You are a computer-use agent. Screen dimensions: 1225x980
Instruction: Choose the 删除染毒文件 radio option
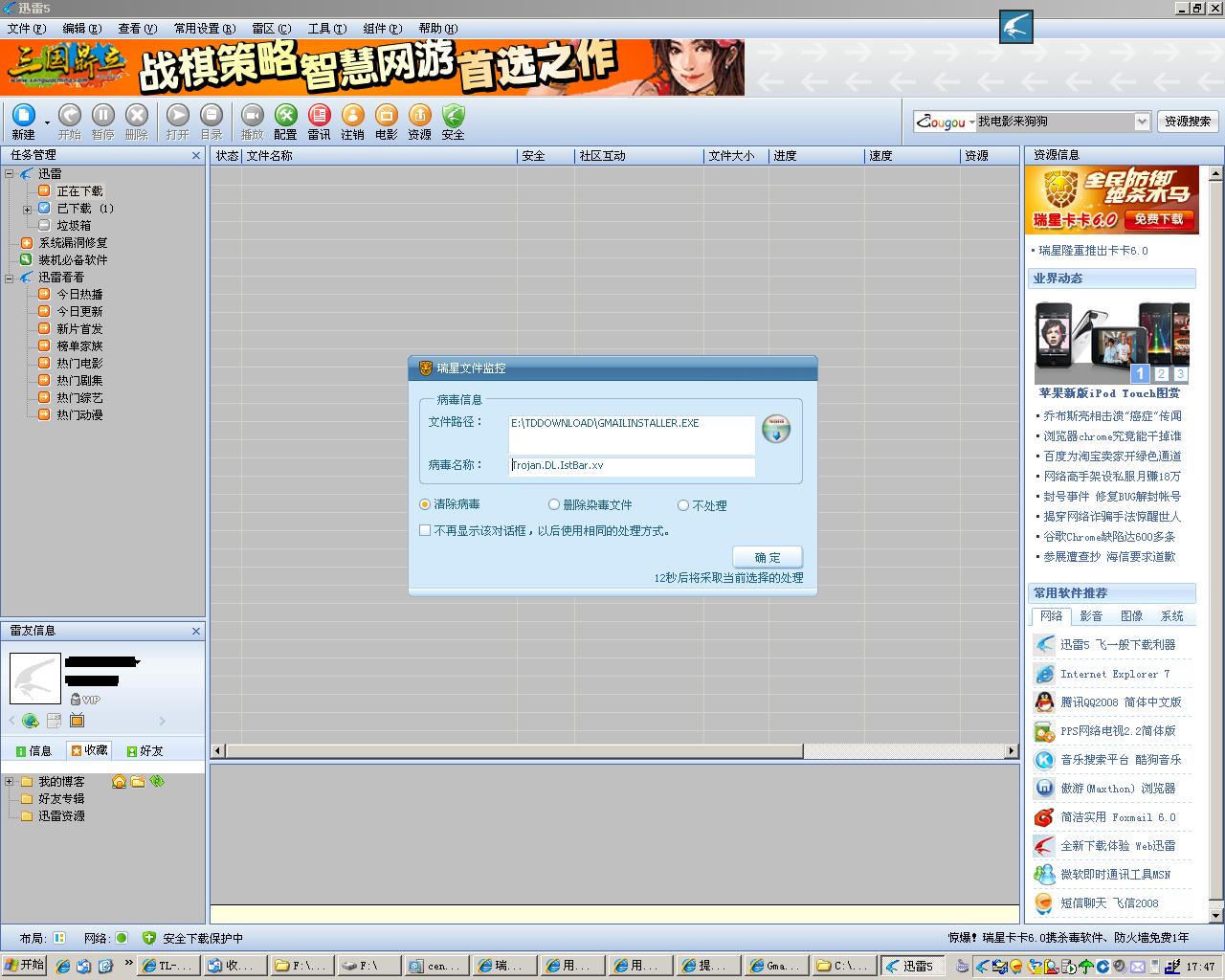coord(554,504)
